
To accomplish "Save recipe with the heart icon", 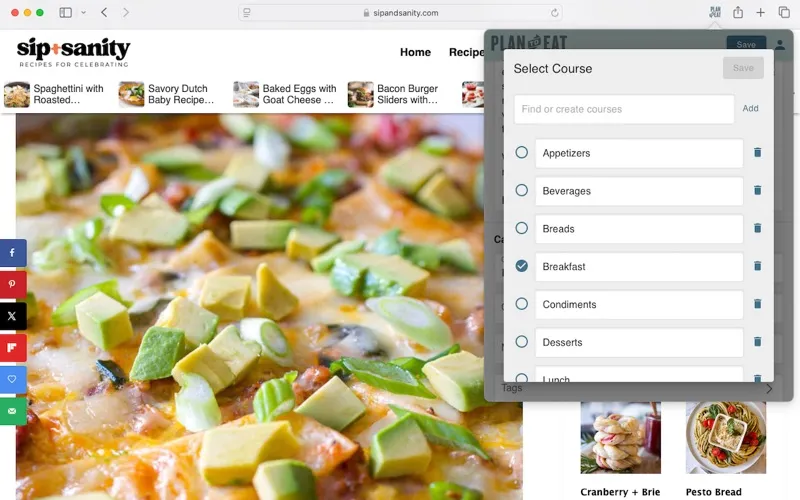I will pos(12,379).
